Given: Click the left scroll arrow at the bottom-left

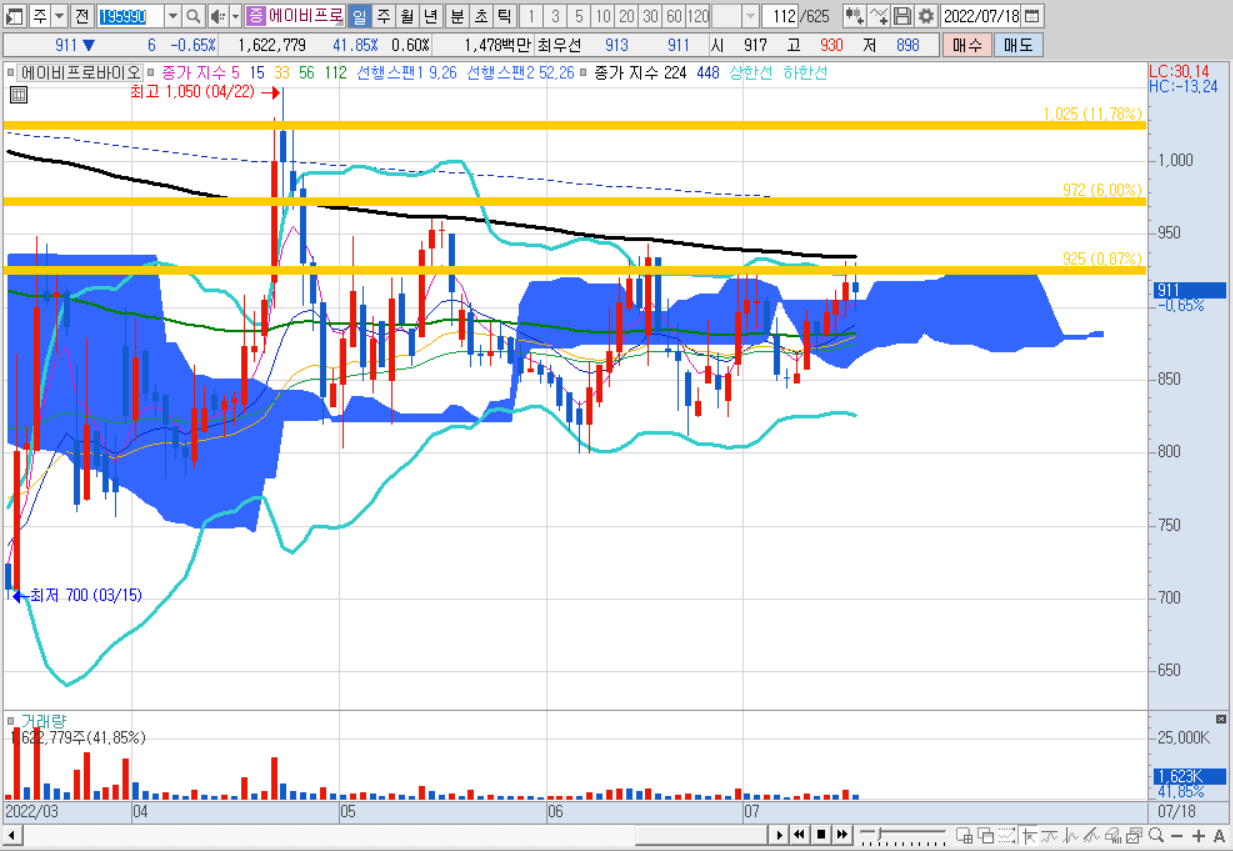Looking at the screenshot, I should 12,835.
